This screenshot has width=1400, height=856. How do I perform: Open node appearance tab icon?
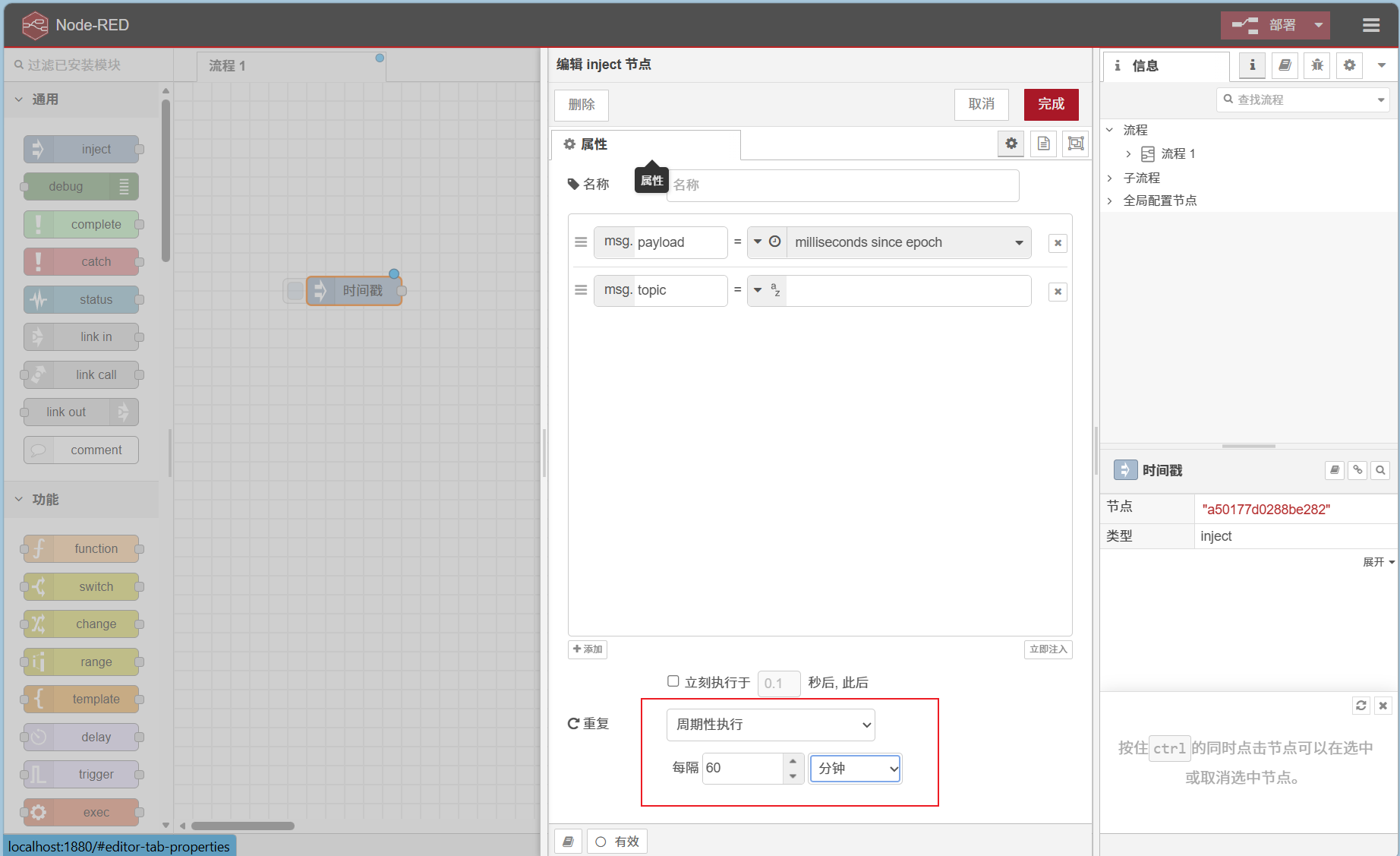[1076, 144]
